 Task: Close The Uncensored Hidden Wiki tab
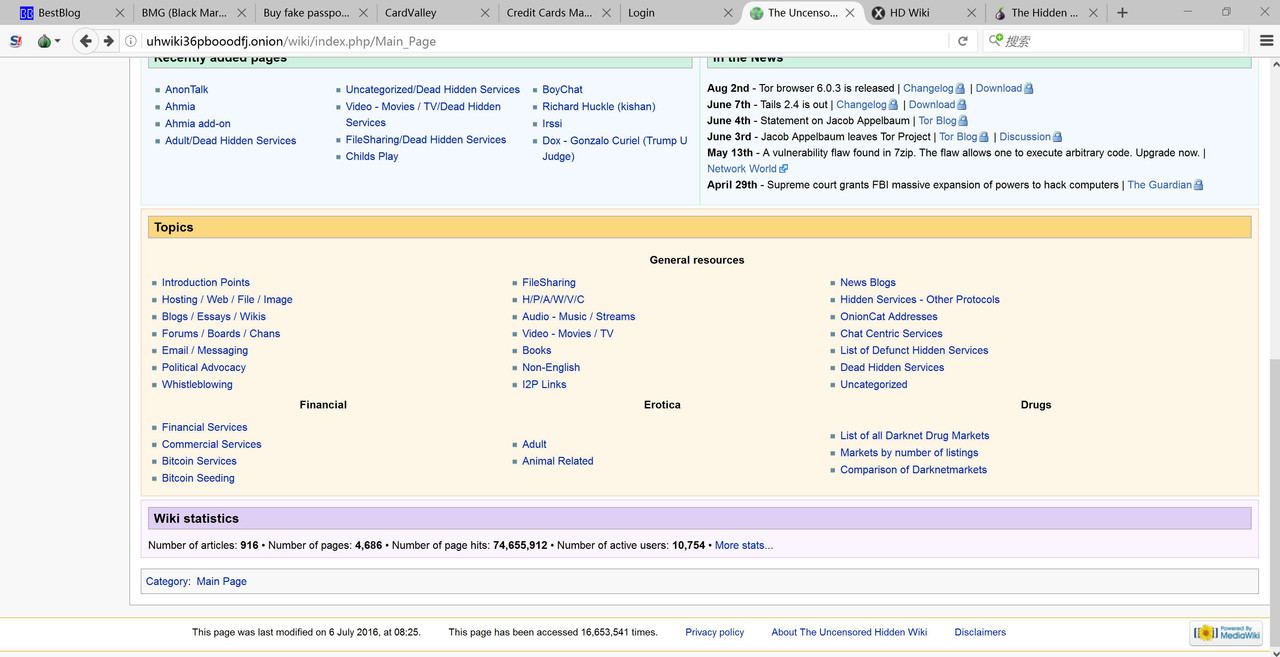pos(849,13)
